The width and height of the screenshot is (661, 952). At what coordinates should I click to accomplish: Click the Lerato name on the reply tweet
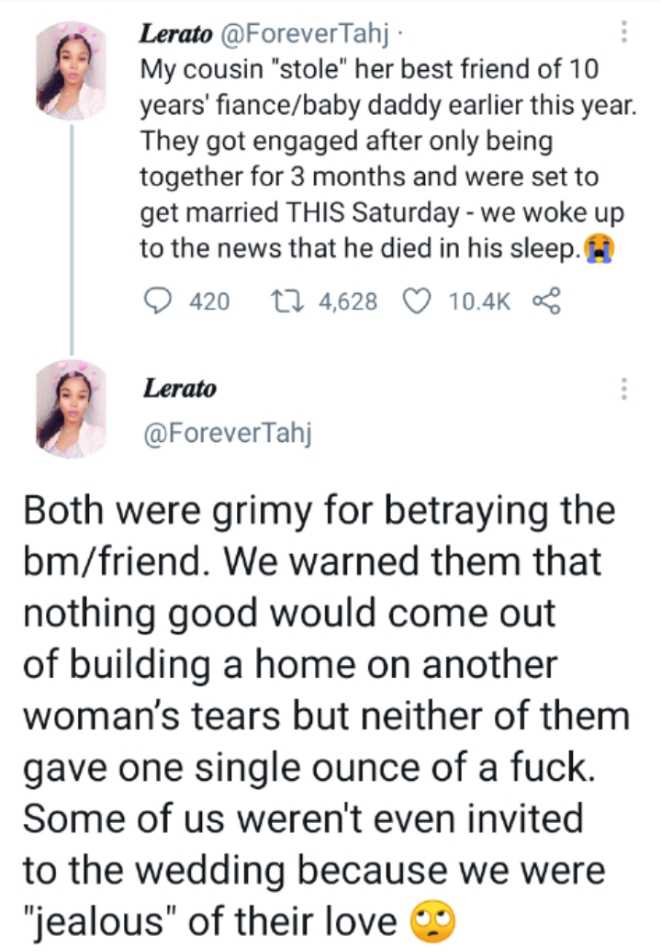click(x=180, y=388)
